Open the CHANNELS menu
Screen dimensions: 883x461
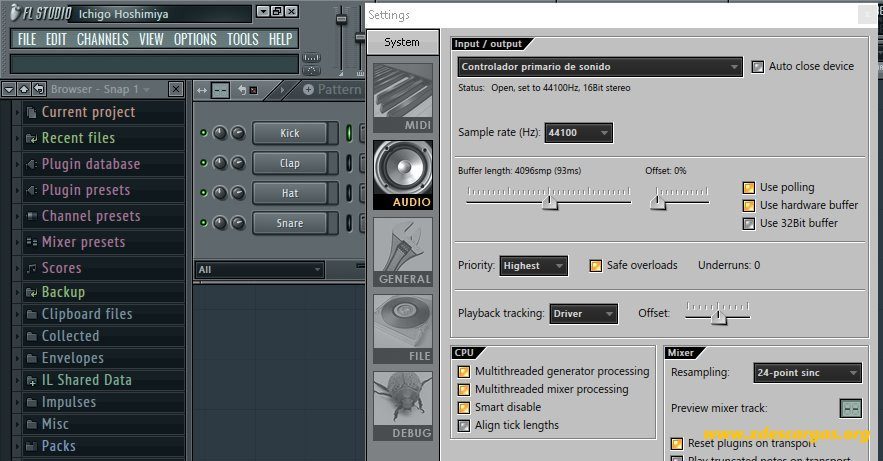(x=102, y=39)
